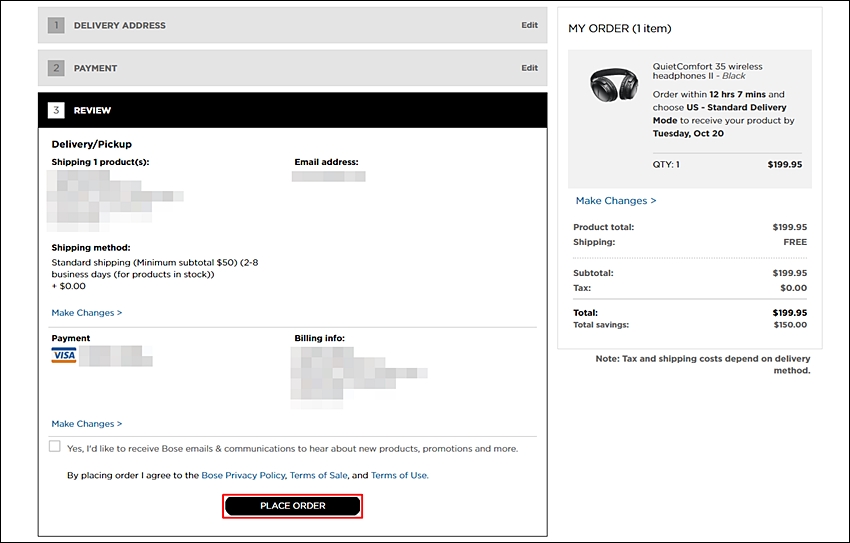This screenshot has width=850, height=543.
Task: Click the Delivery/Pickup heading
Action: coord(92,144)
